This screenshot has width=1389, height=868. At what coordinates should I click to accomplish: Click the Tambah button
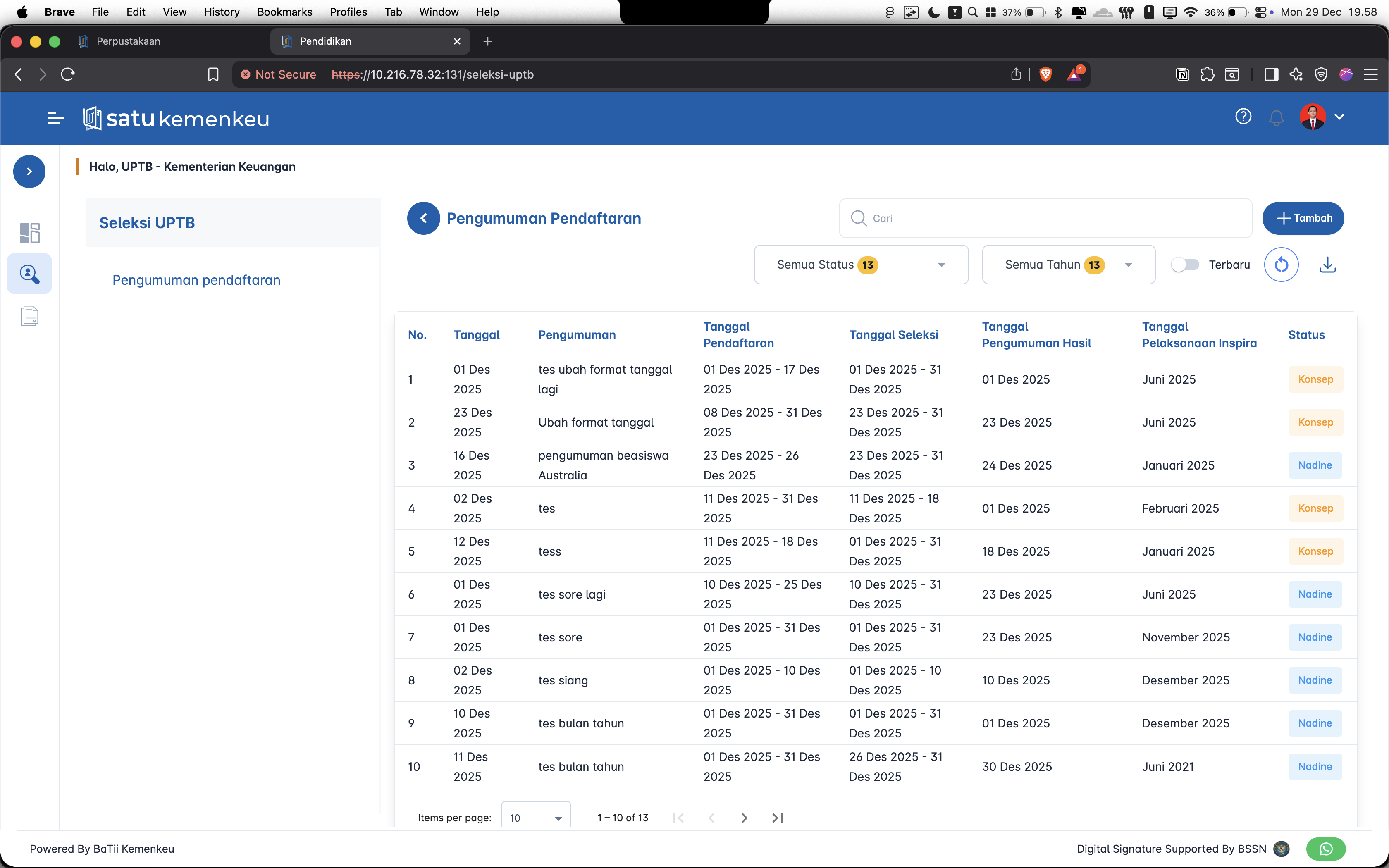(x=1303, y=218)
